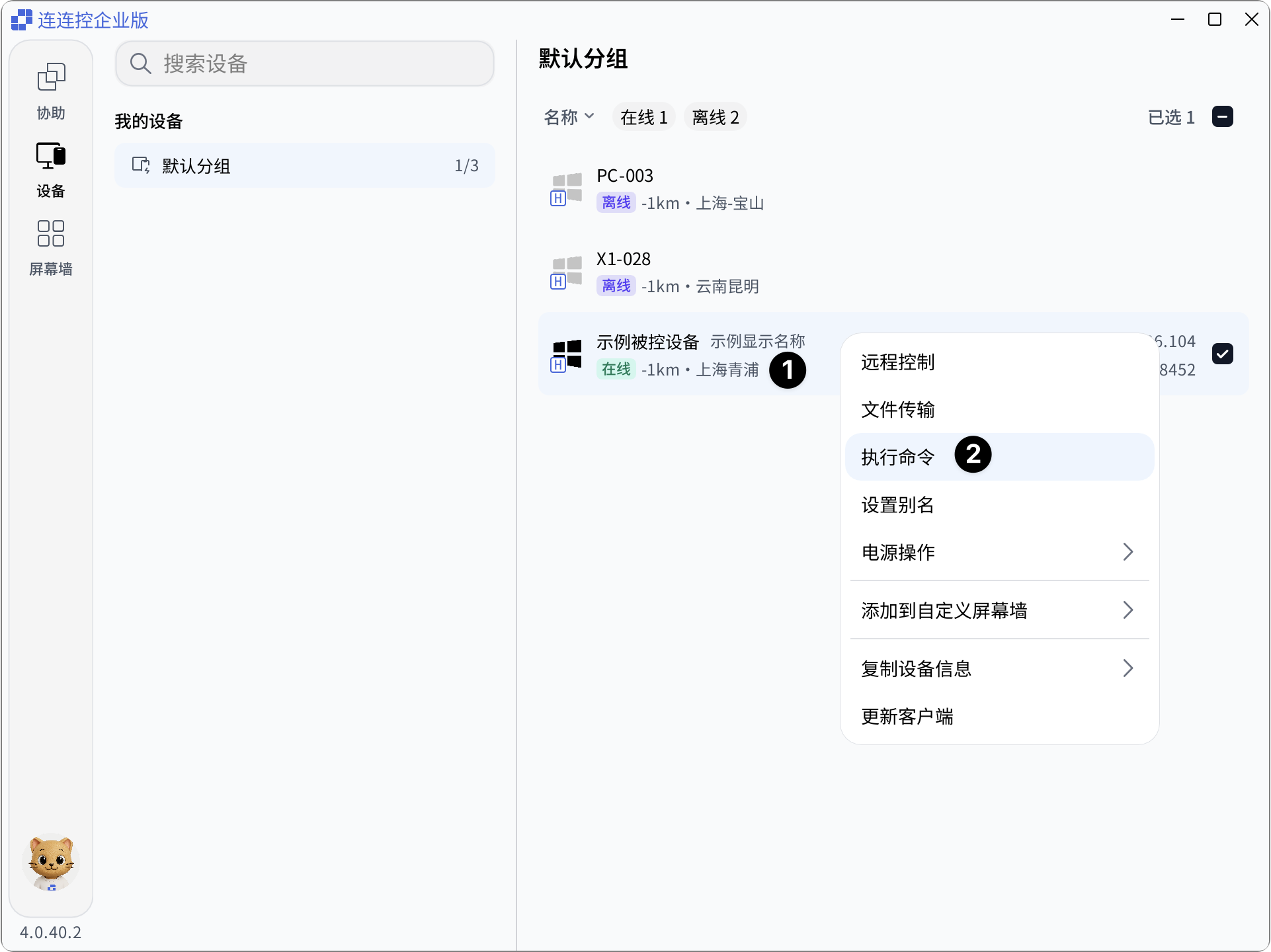
Task: Click the 示例被控设备 Windows device icon
Action: [x=567, y=355]
